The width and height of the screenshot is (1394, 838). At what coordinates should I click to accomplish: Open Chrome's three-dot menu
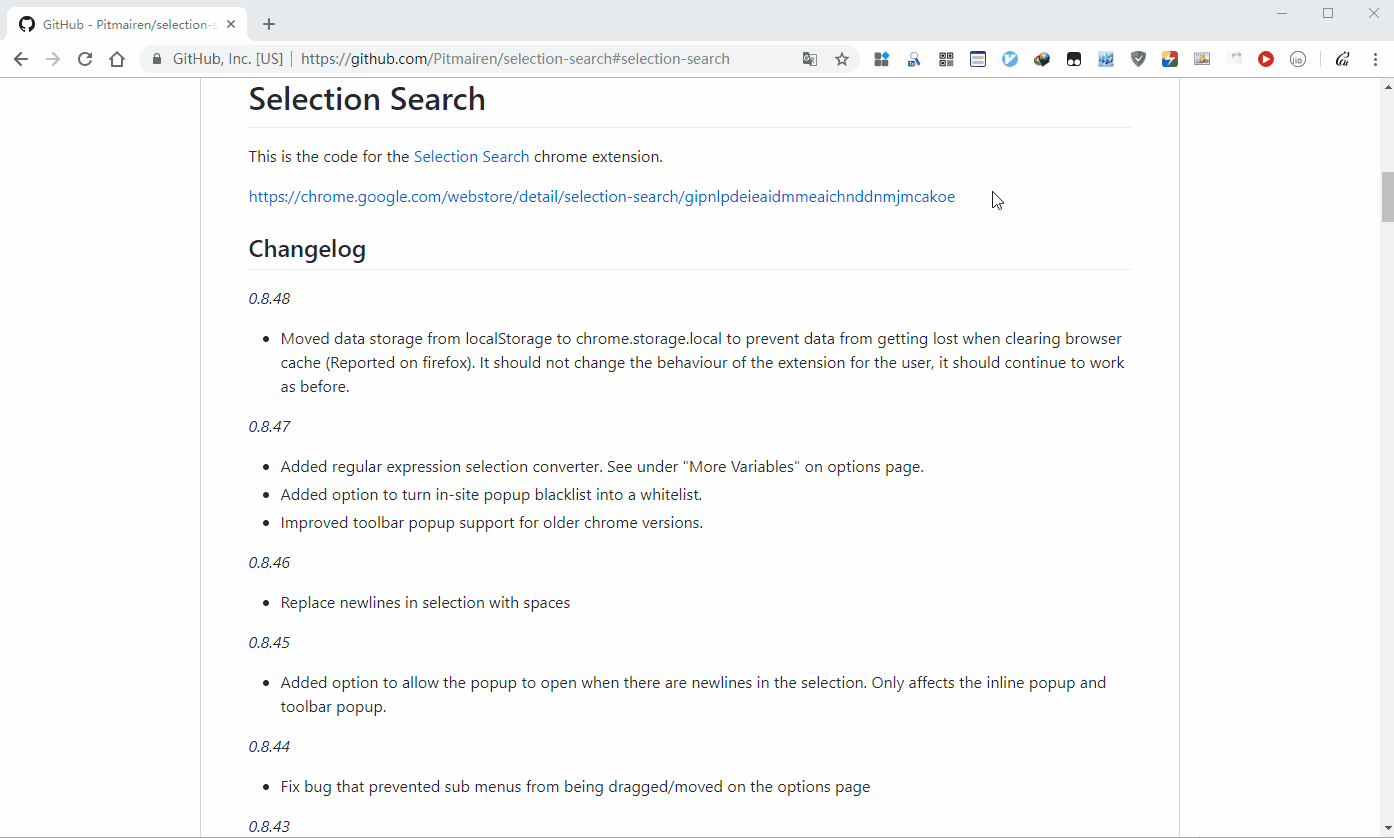coord(1376,59)
